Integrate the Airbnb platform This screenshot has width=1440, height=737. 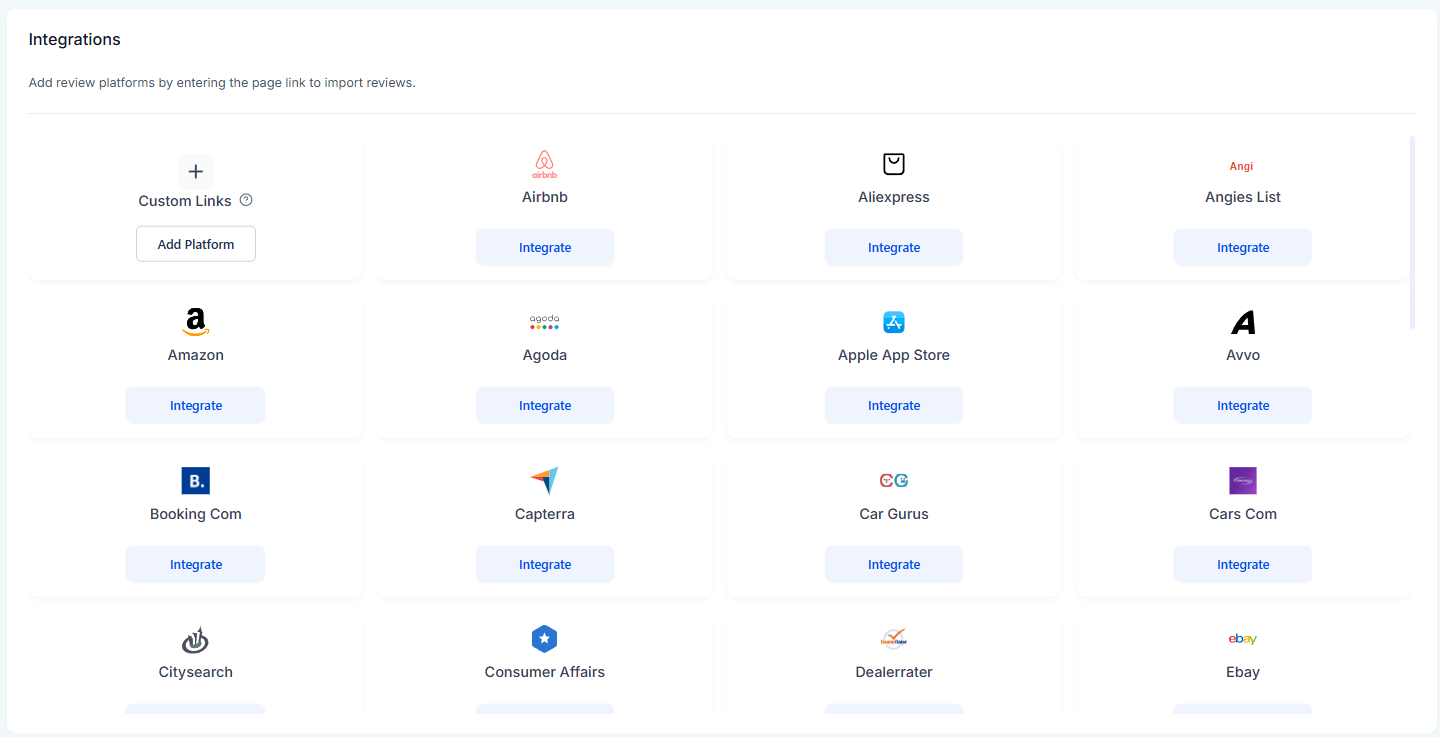(545, 248)
